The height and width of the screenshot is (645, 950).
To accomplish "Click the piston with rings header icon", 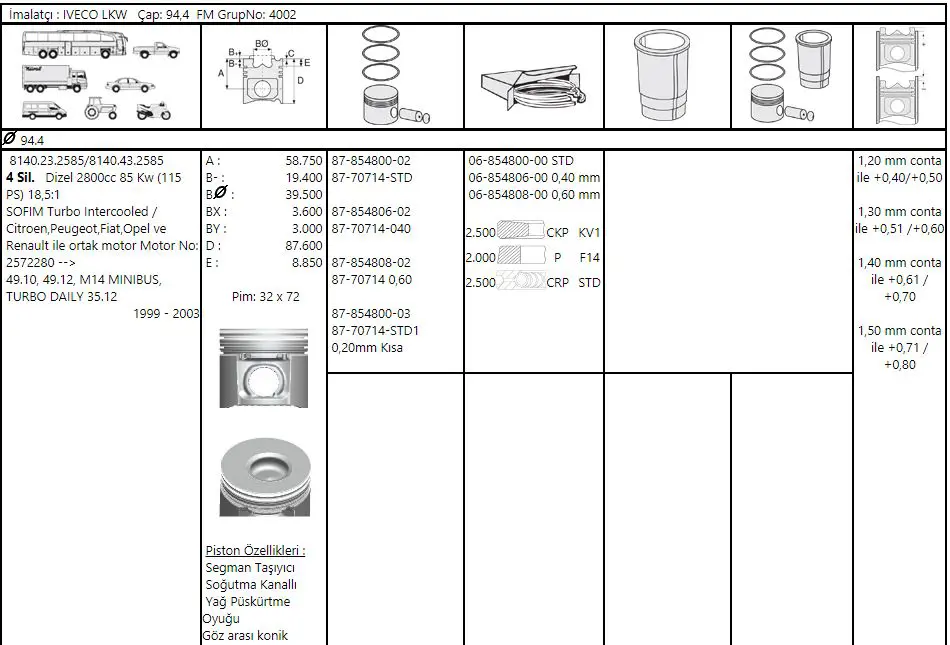I will click(x=395, y=76).
